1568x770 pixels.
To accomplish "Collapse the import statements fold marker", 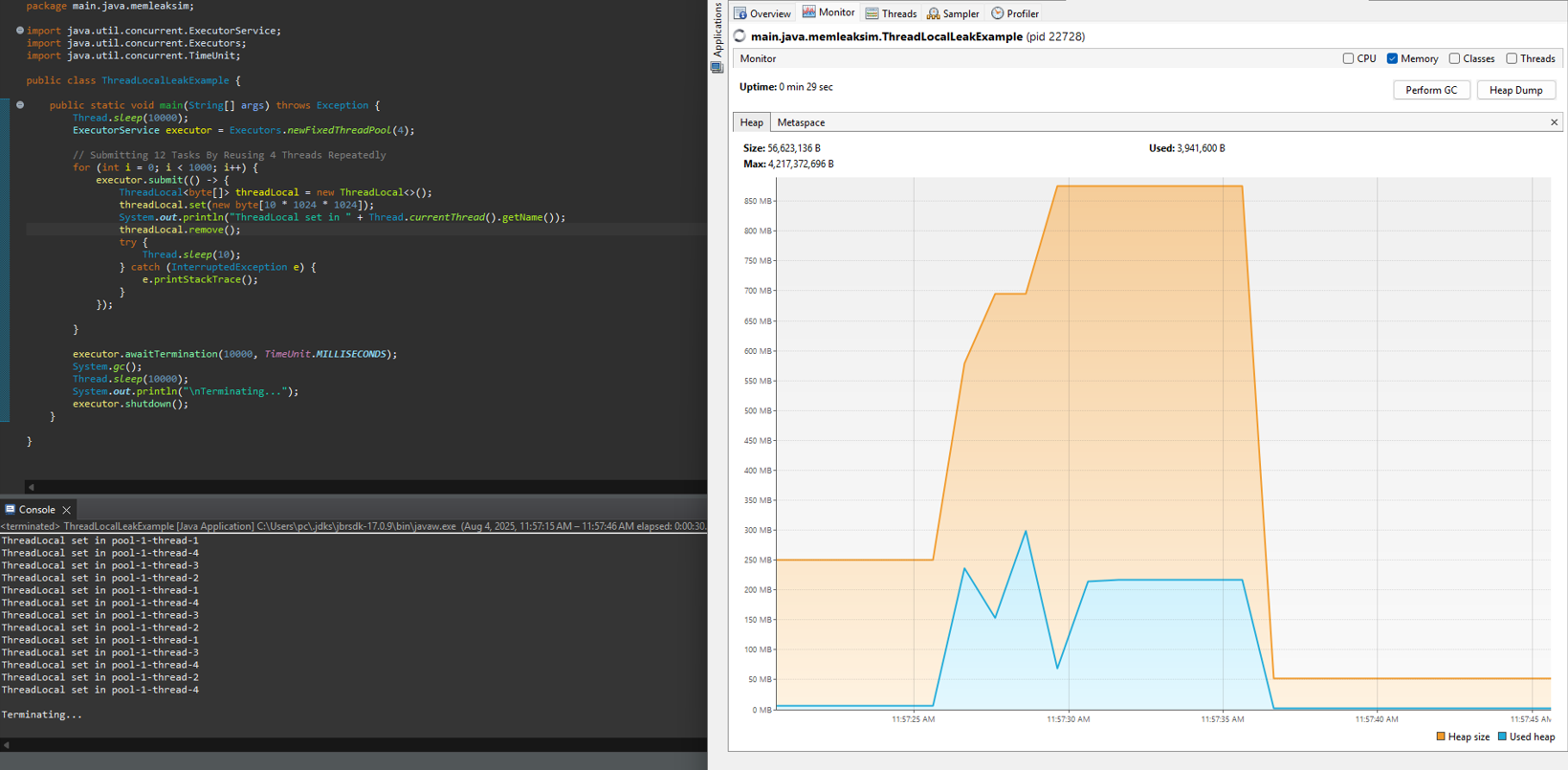I will point(20,31).
